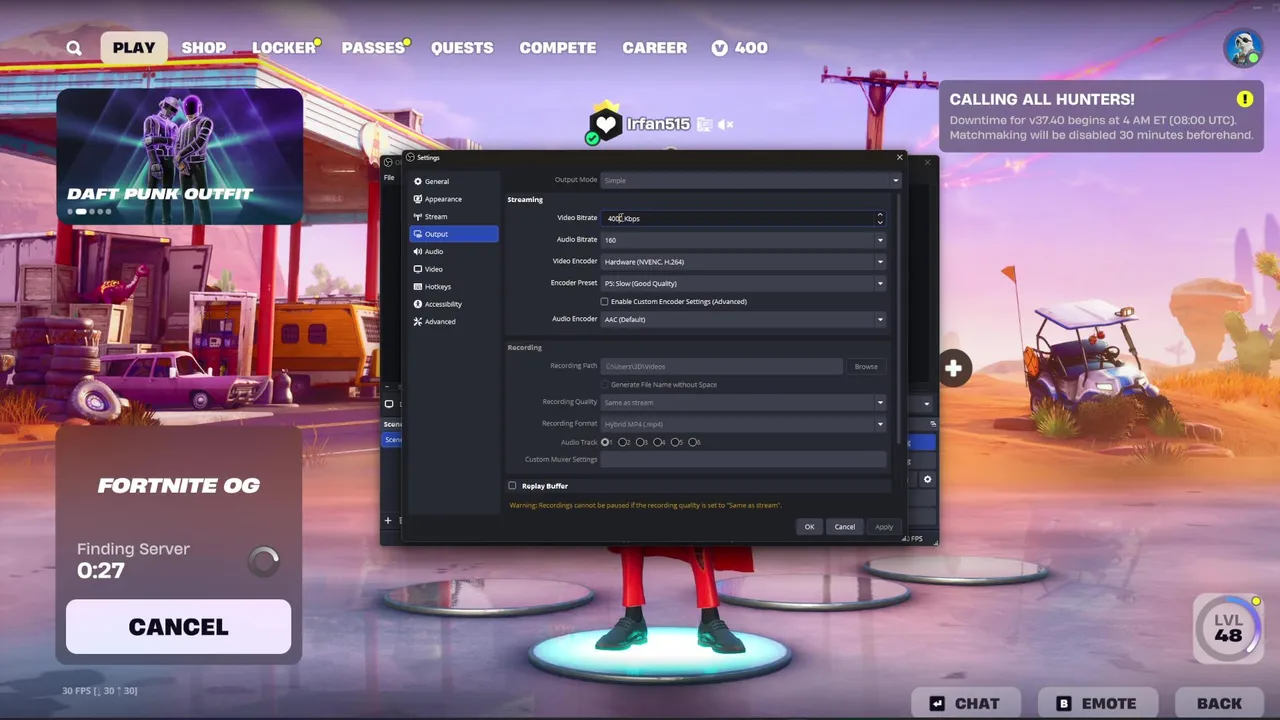Click the Custom Muxer Settings field
The image size is (1280, 720).
click(x=743, y=460)
